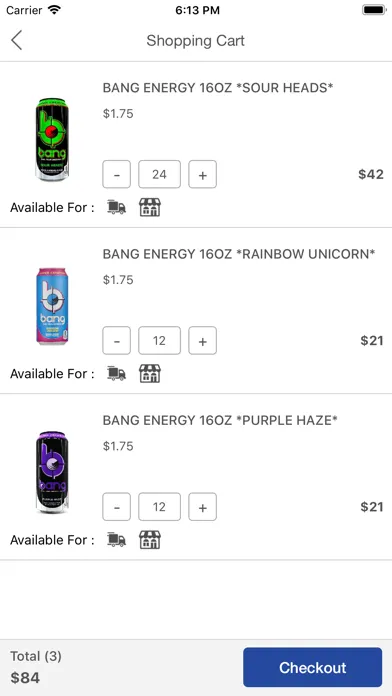
Task: Tap the back arrow in header
Action: click(16, 40)
